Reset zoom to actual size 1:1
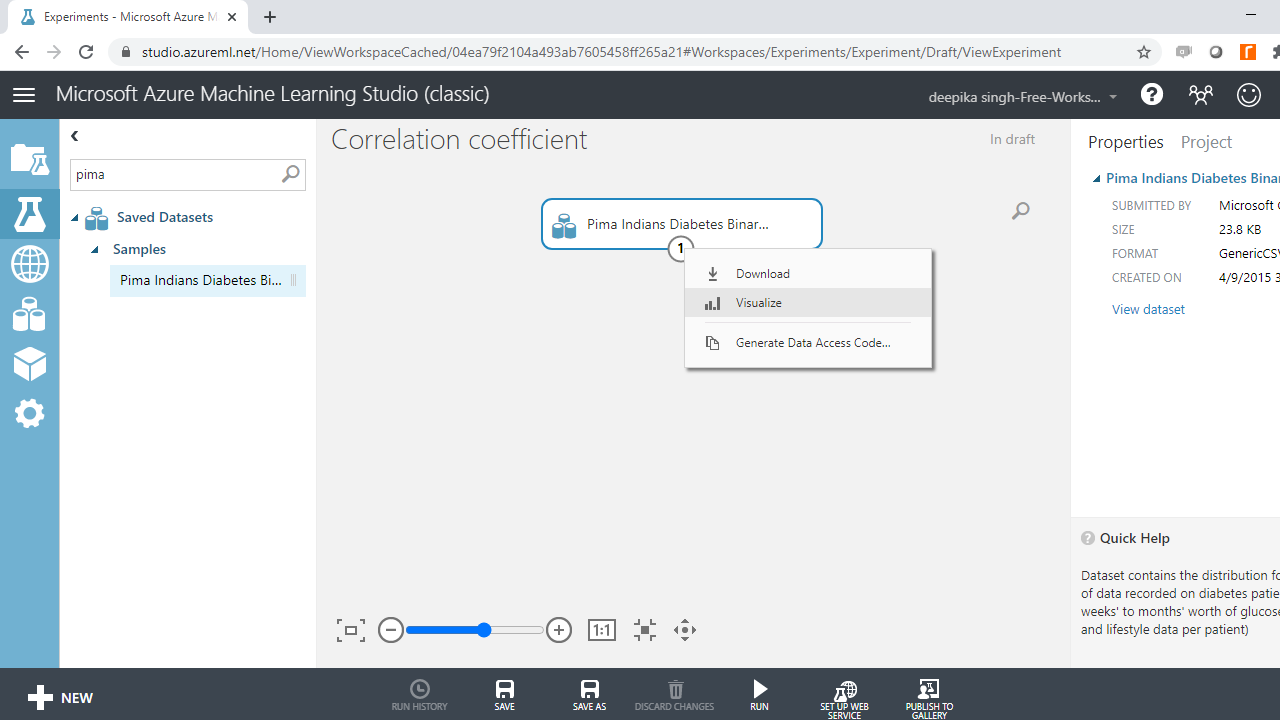 point(602,630)
